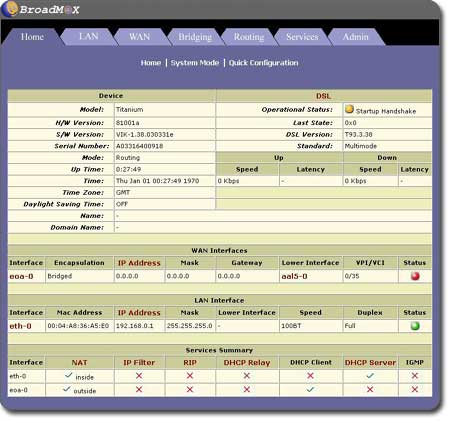
Task: Click the S/W version VIK-1.38.030331e
Action: click(x=144, y=134)
